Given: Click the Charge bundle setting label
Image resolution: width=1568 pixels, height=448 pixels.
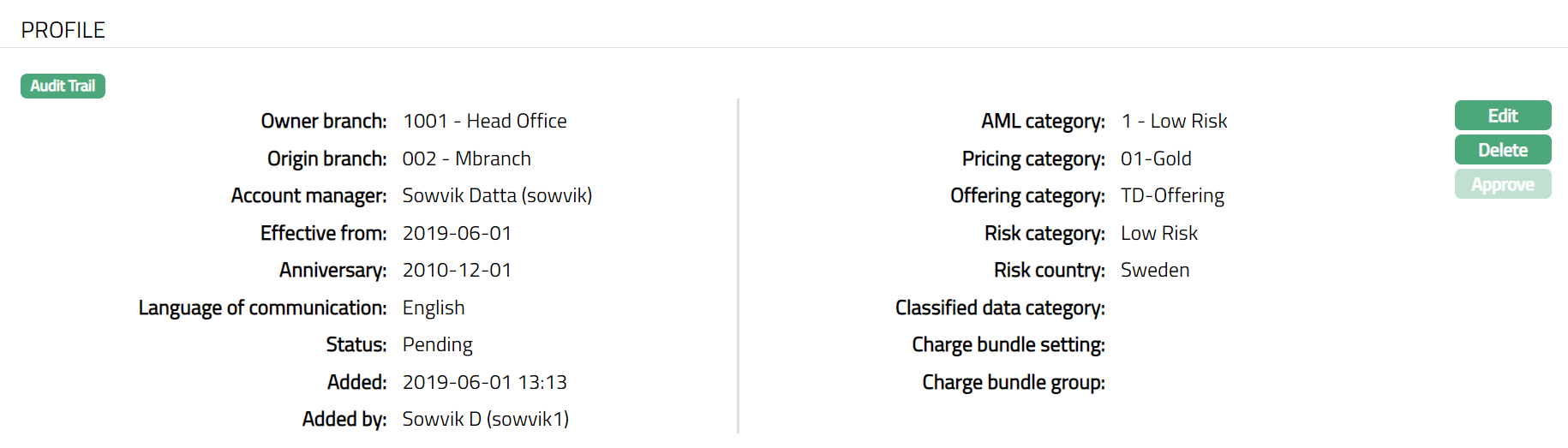Looking at the screenshot, I should coord(1008,344).
